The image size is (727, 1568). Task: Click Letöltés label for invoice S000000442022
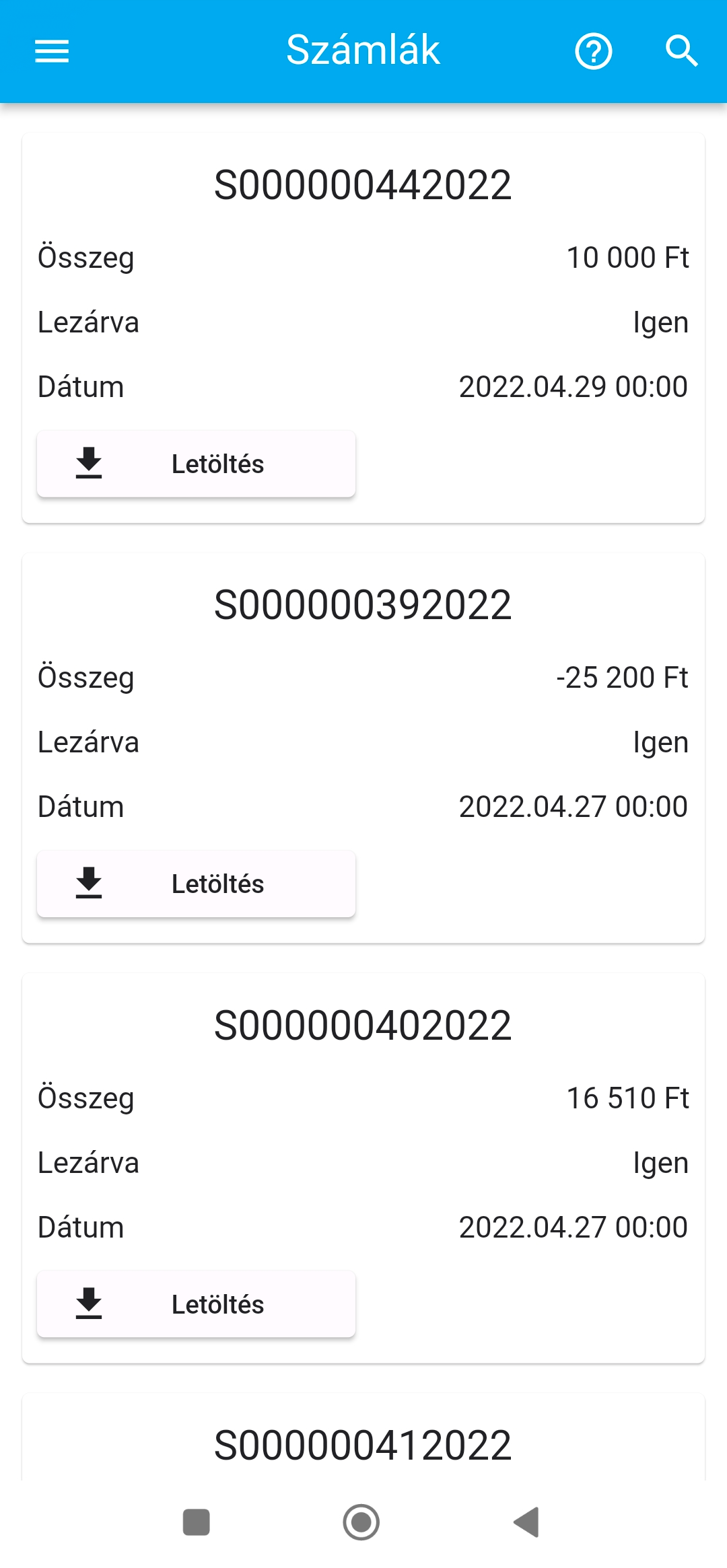click(x=217, y=464)
